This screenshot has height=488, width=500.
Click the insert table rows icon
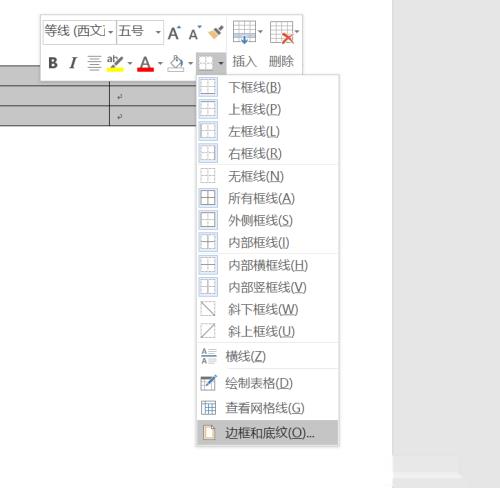pos(244,32)
